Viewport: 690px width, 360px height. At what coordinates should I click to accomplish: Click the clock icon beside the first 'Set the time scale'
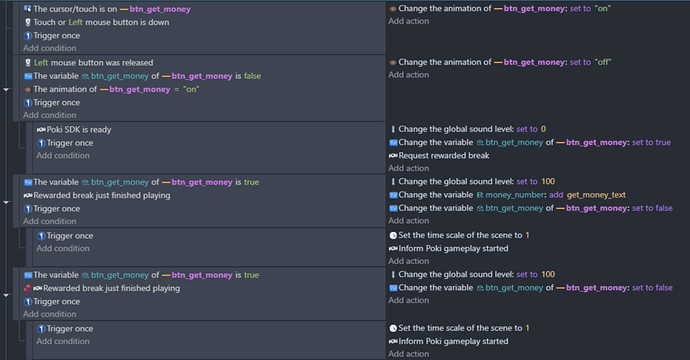point(393,235)
